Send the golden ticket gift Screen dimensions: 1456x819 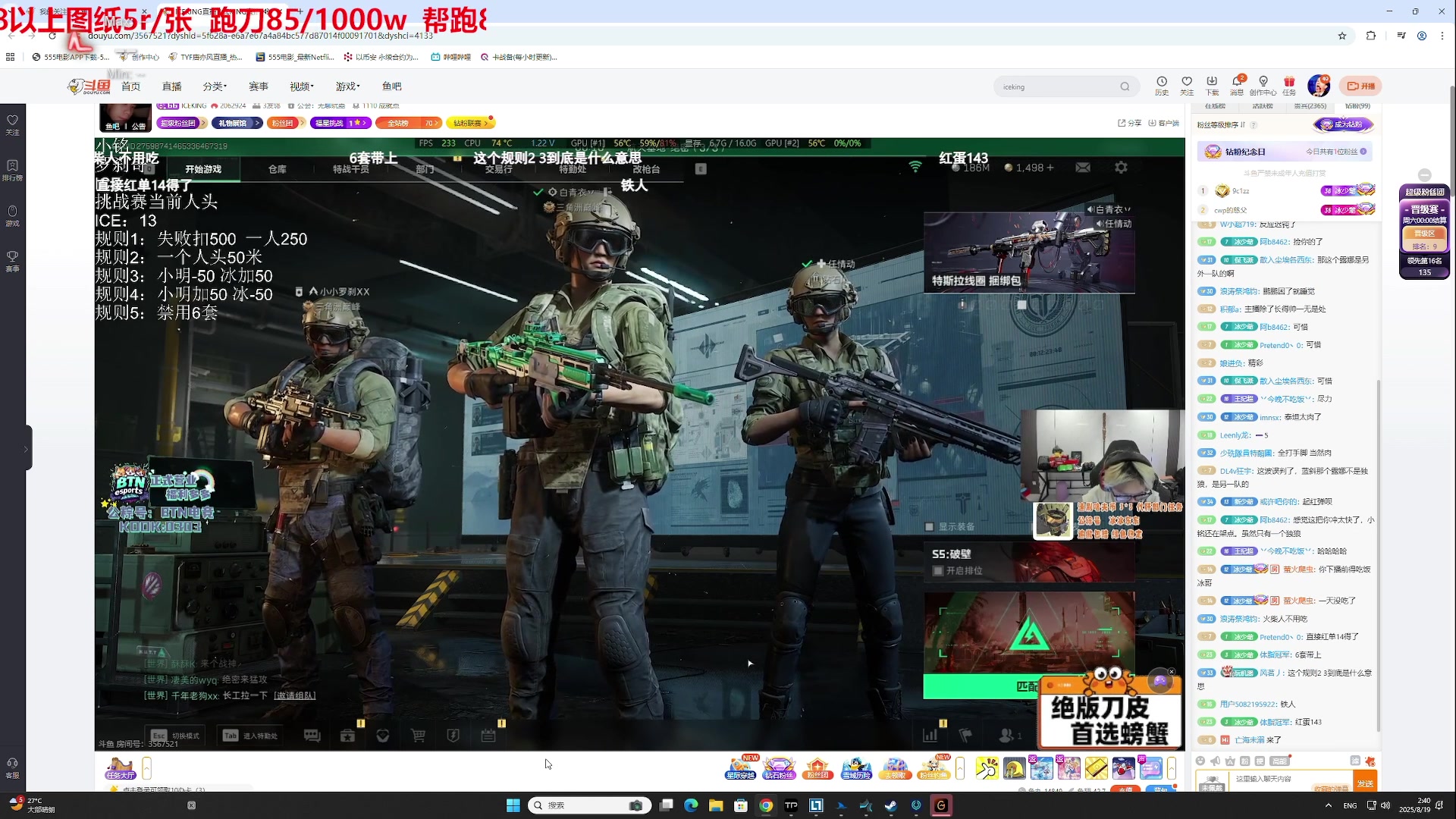tap(1096, 768)
